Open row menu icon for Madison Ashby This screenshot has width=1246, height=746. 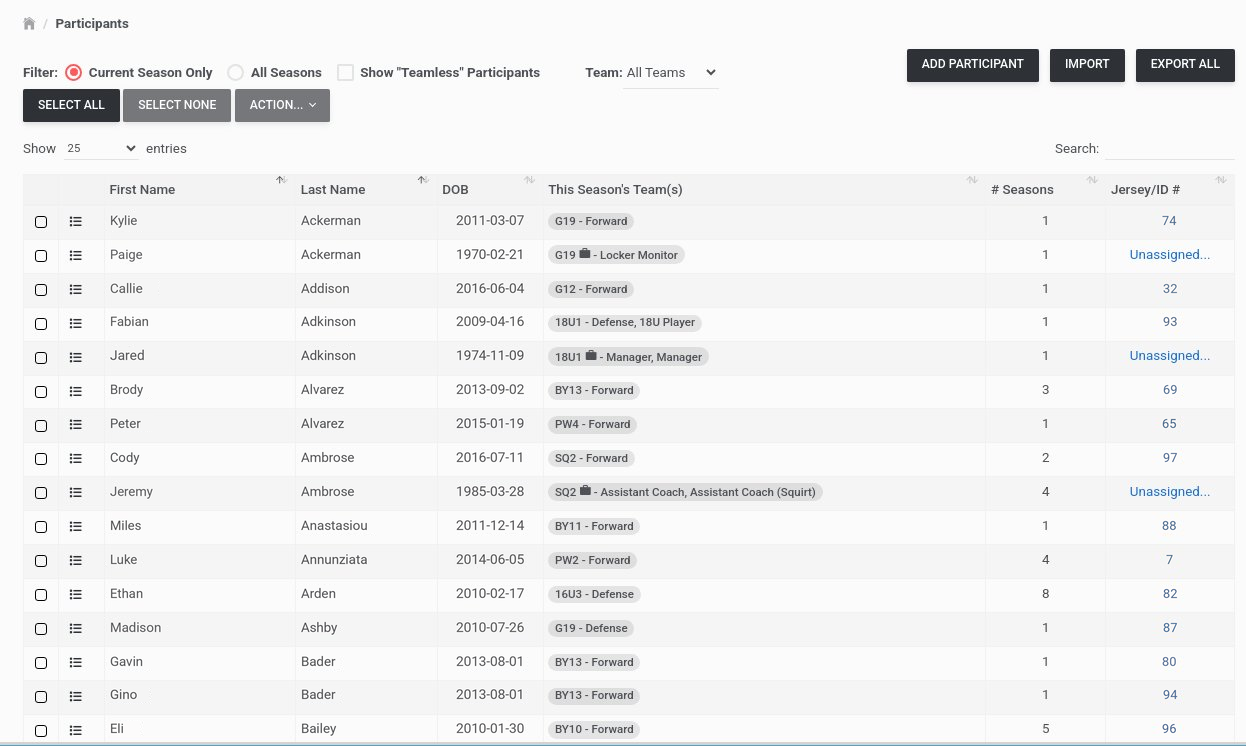[x=75, y=628]
